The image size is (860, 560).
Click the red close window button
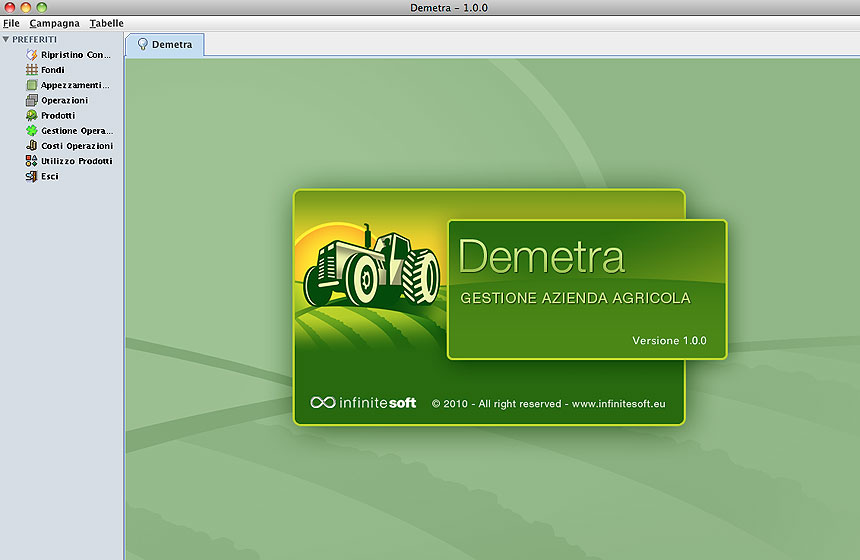point(10,7)
